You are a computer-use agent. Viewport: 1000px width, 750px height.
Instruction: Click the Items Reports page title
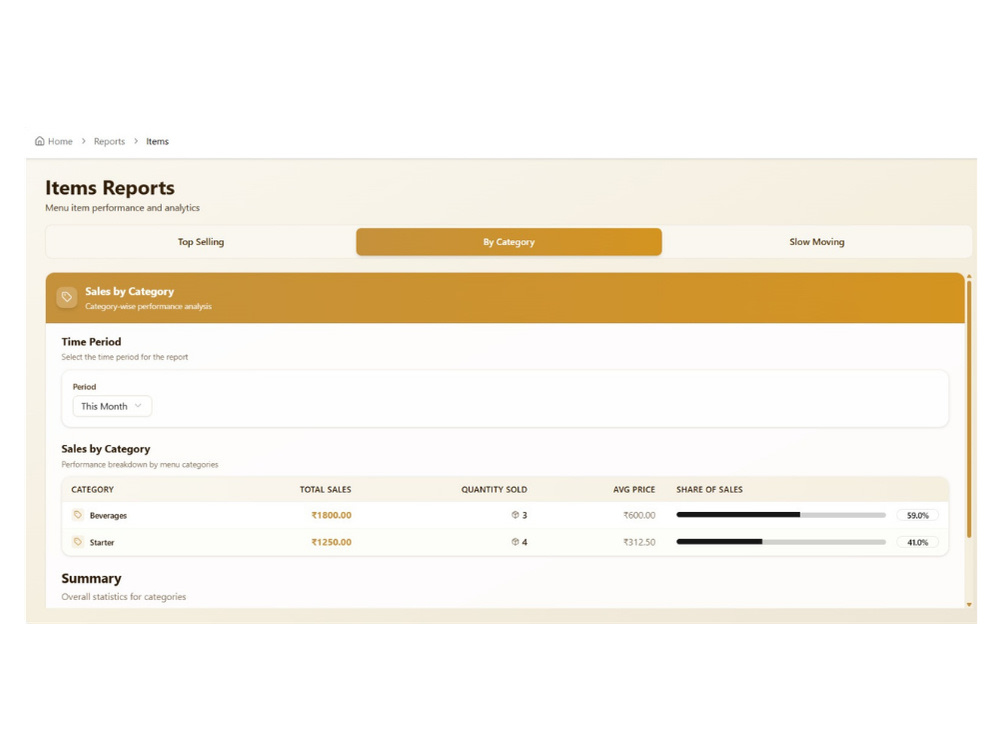pyautogui.click(x=110, y=188)
